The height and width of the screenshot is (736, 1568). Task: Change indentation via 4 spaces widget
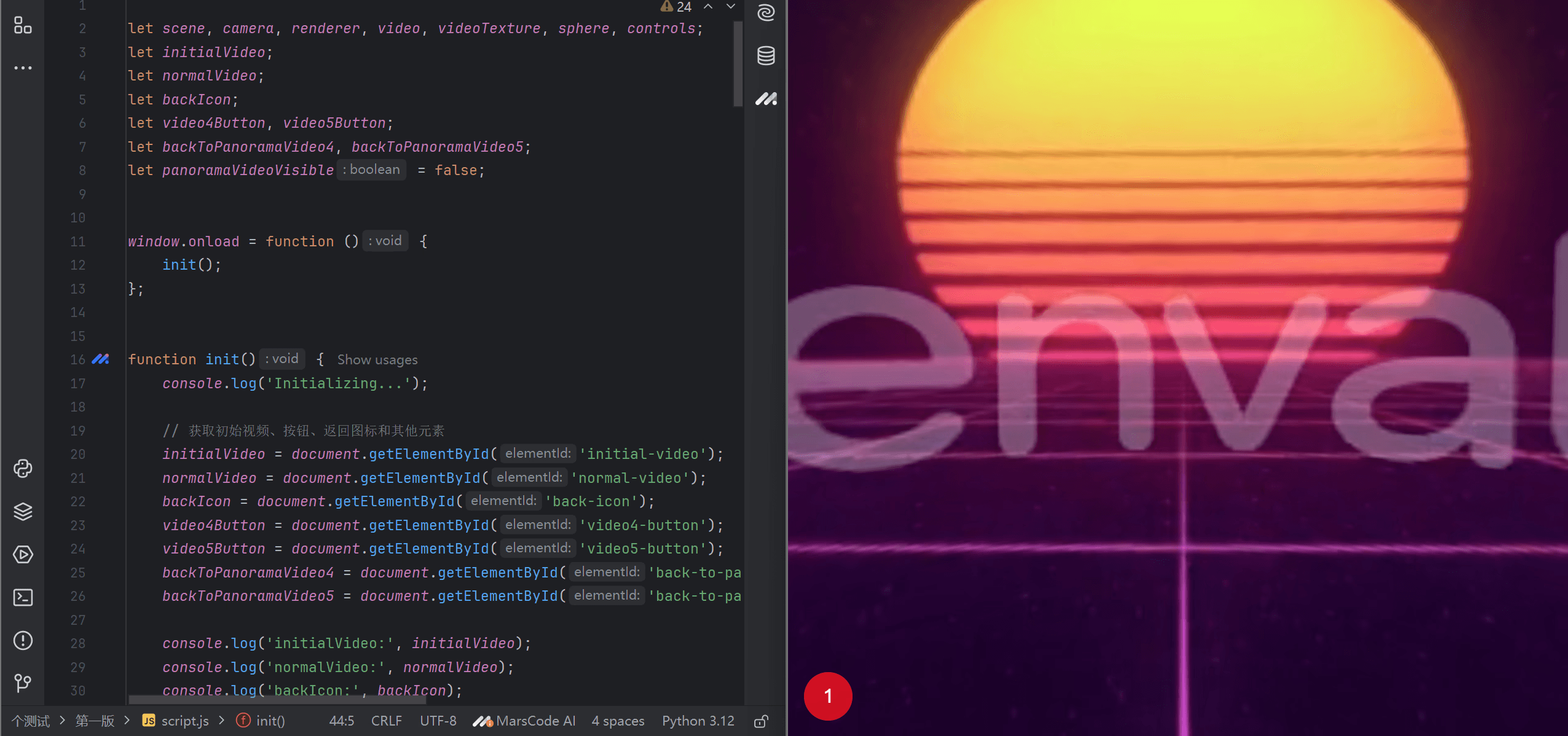point(618,721)
